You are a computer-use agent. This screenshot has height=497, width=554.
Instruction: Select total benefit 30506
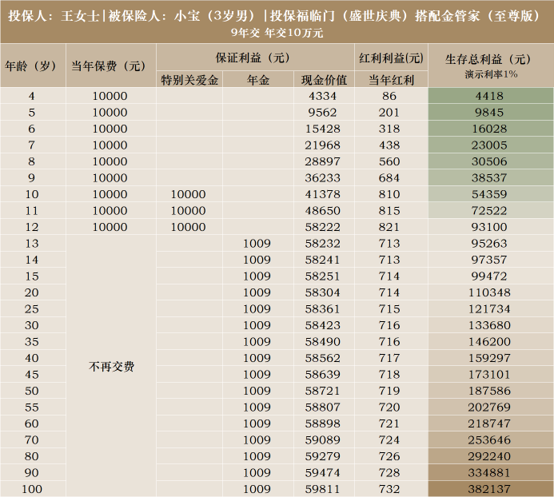[489, 162]
